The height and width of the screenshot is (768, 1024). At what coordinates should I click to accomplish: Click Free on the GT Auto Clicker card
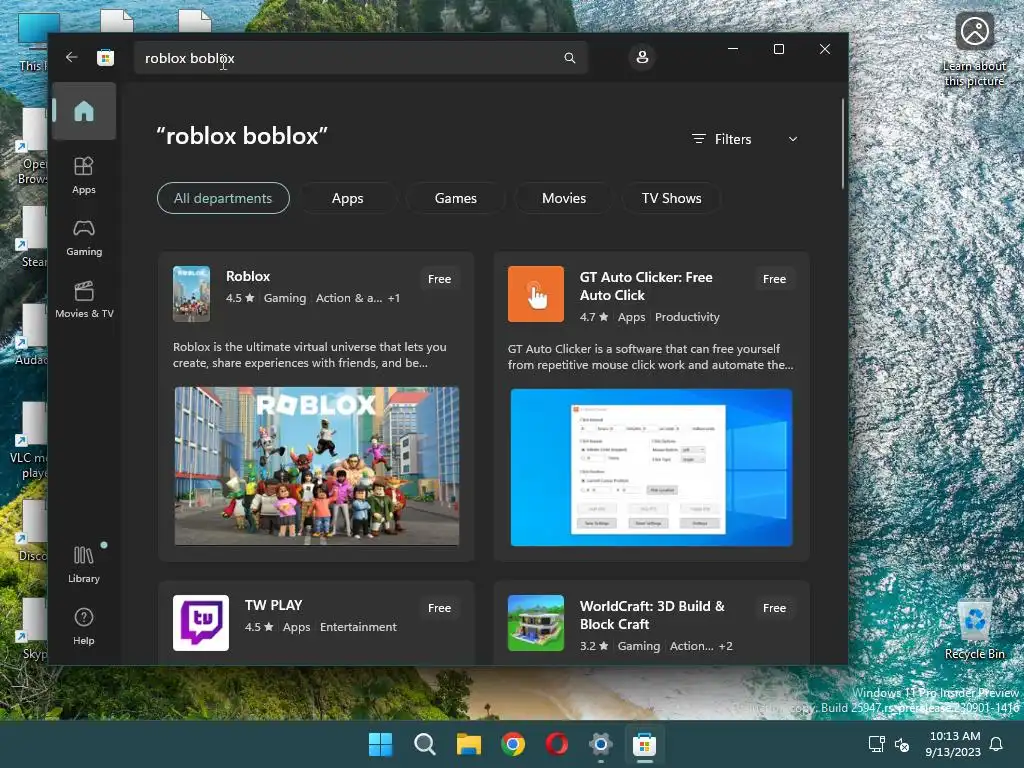(x=775, y=279)
